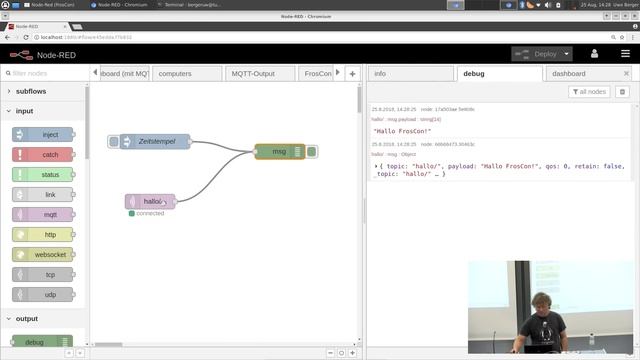Focus the filter nodes search field
Image resolution: width=640 pixels, height=360 pixels.
[x=45, y=73]
